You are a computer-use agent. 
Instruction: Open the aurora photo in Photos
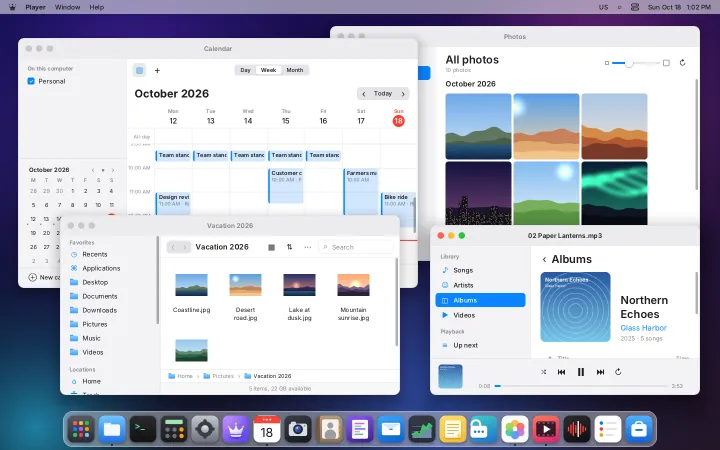(x=614, y=193)
